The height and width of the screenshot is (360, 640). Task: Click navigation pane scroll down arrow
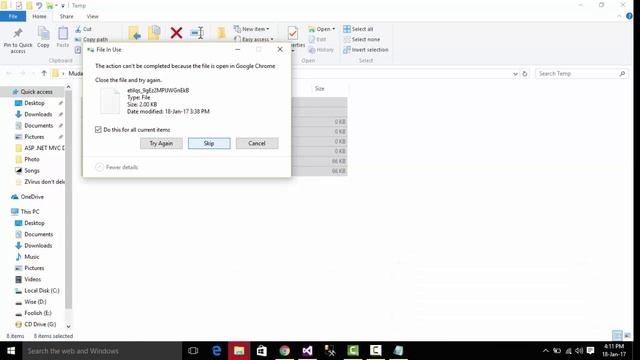coord(68,327)
